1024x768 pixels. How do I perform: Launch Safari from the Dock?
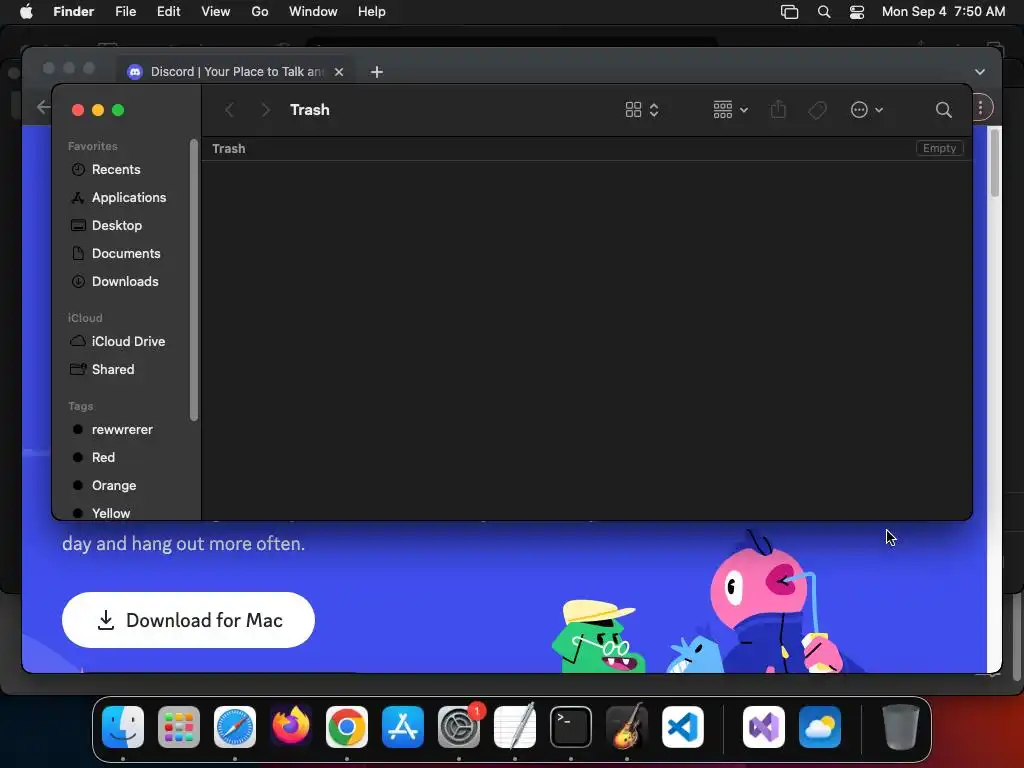pos(235,727)
